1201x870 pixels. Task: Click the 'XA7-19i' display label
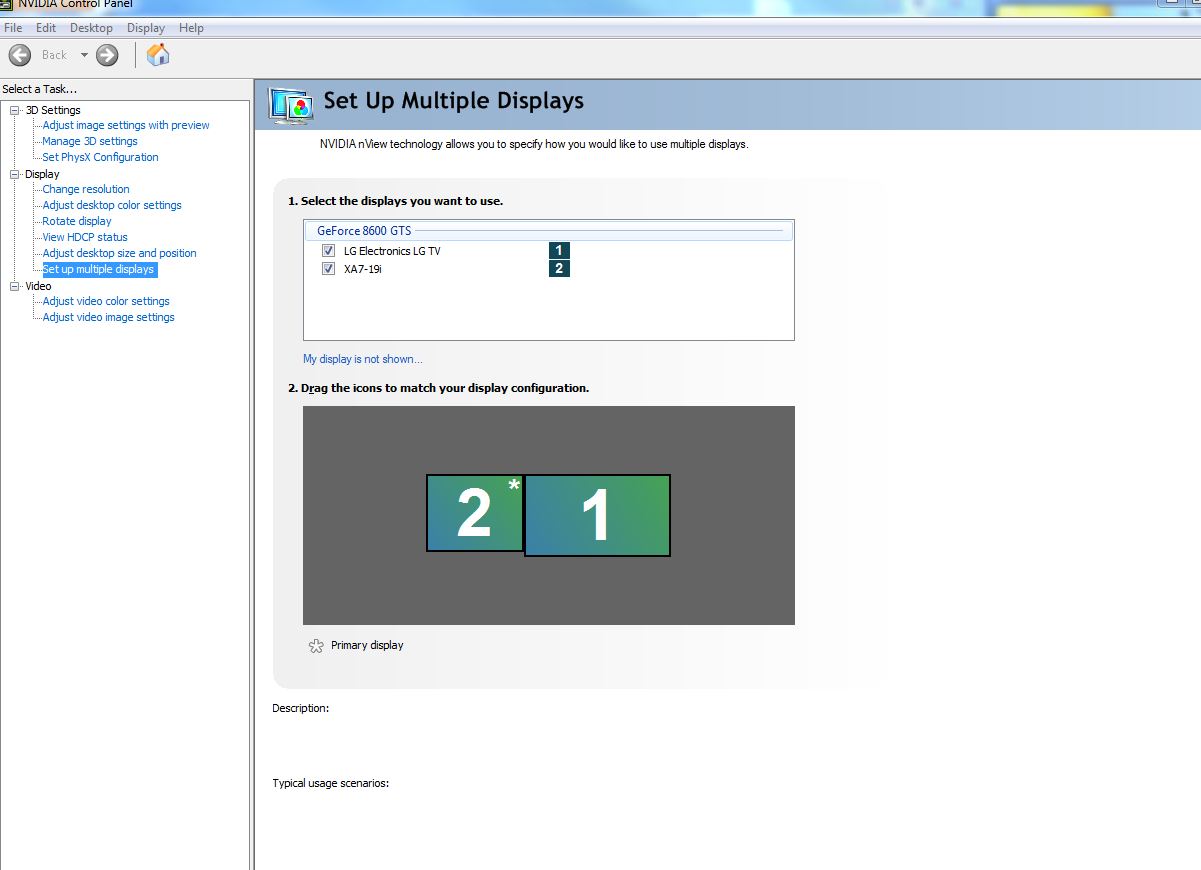click(363, 269)
